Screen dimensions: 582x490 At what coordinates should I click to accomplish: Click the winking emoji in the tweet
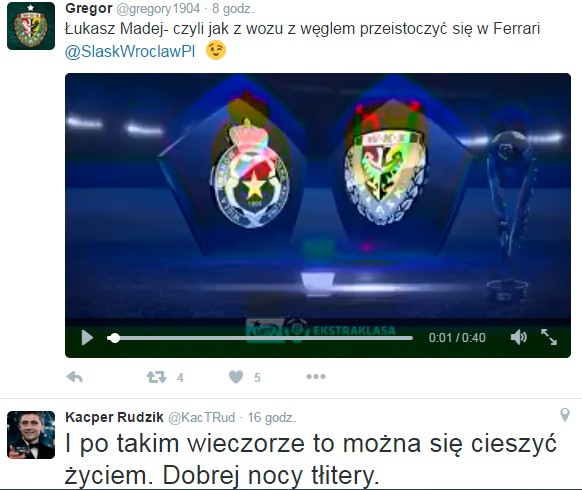coord(216,50)
